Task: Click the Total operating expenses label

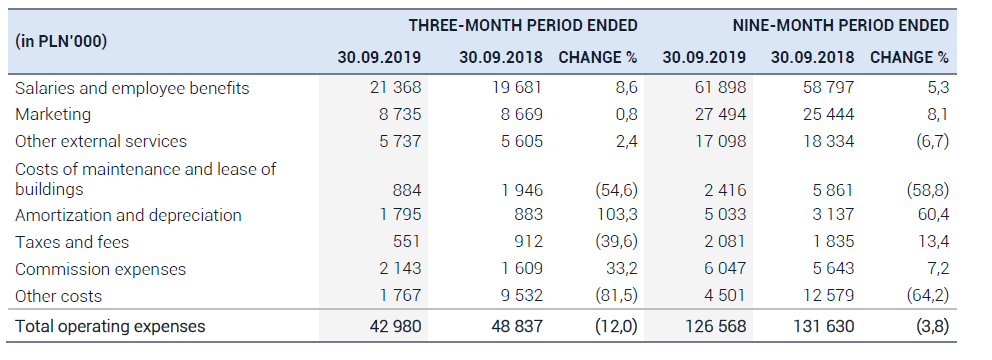Action: tap(110, 326)
